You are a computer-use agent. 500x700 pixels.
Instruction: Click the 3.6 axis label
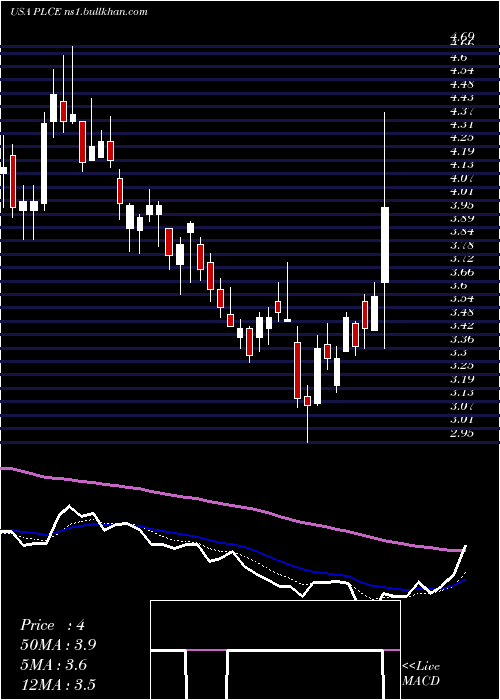458,285
